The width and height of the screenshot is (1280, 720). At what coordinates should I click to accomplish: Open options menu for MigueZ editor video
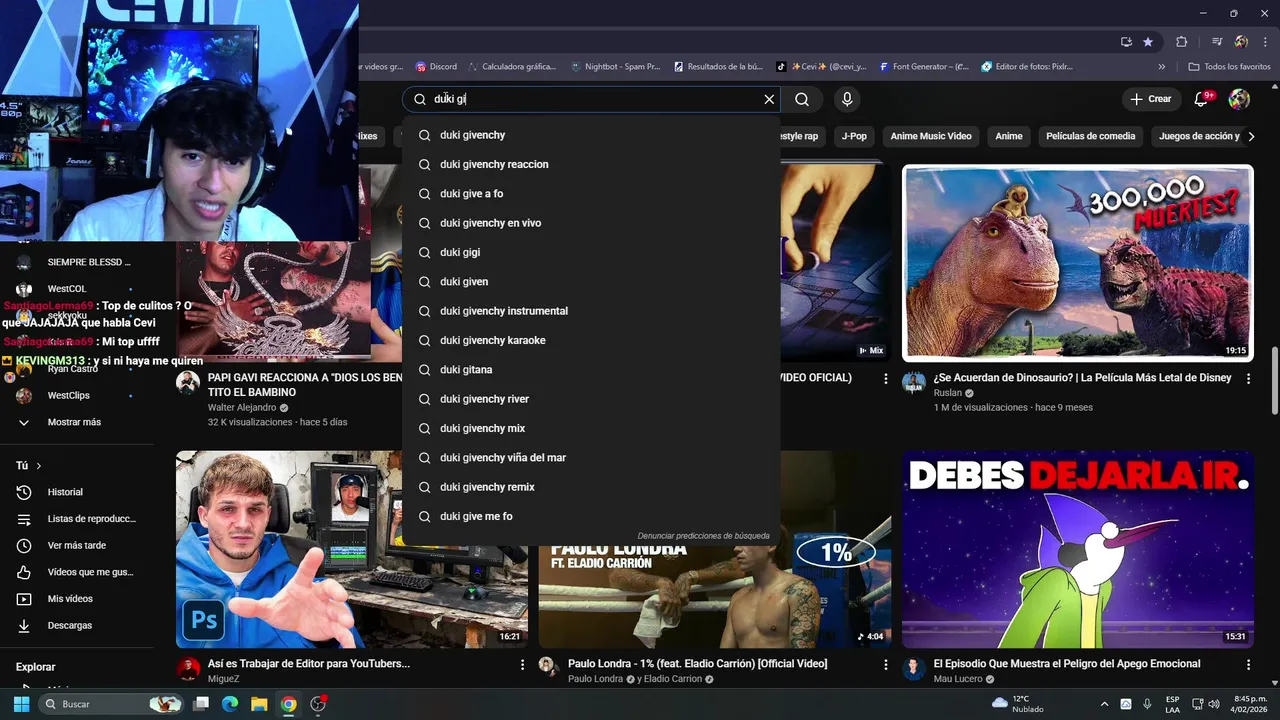(522, 664)
